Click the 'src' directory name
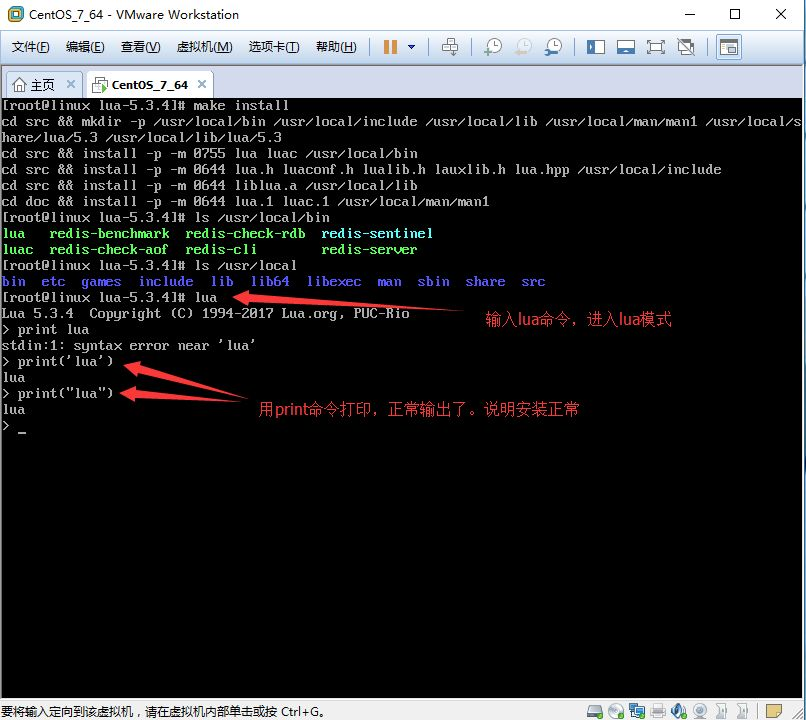The image size is (806, 720). (533, 281)
